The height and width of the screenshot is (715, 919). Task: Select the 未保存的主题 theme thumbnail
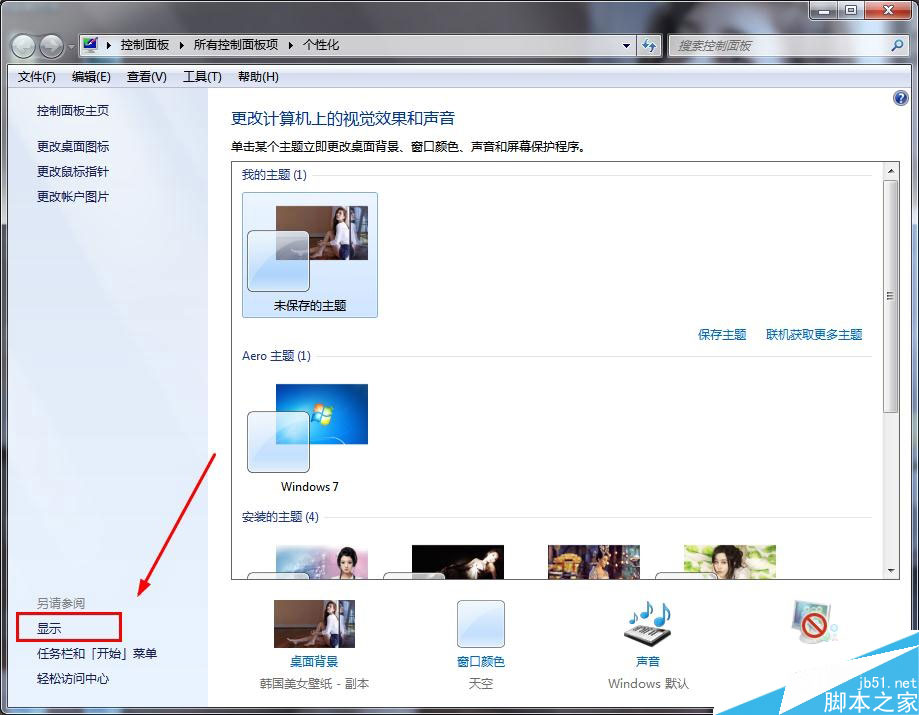[x=309, y=245]
